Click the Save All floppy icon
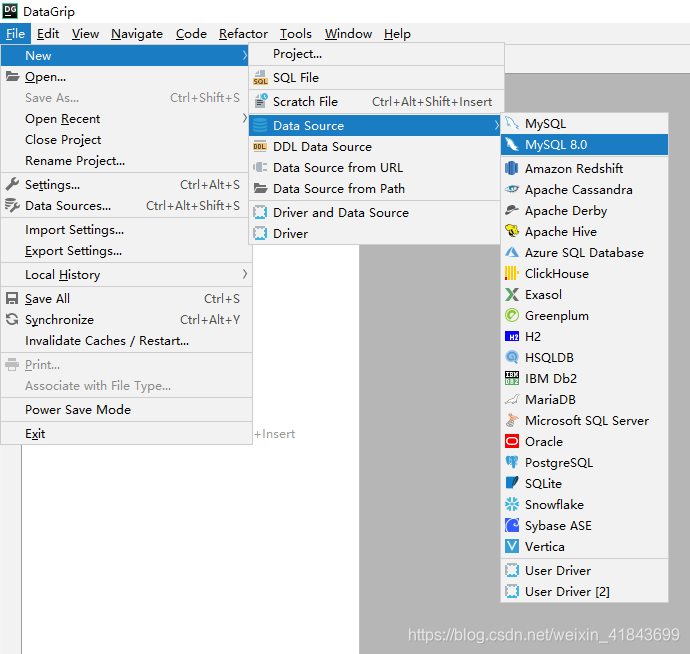The height and width of the screenshot is (654, 690). coord(12,298)
